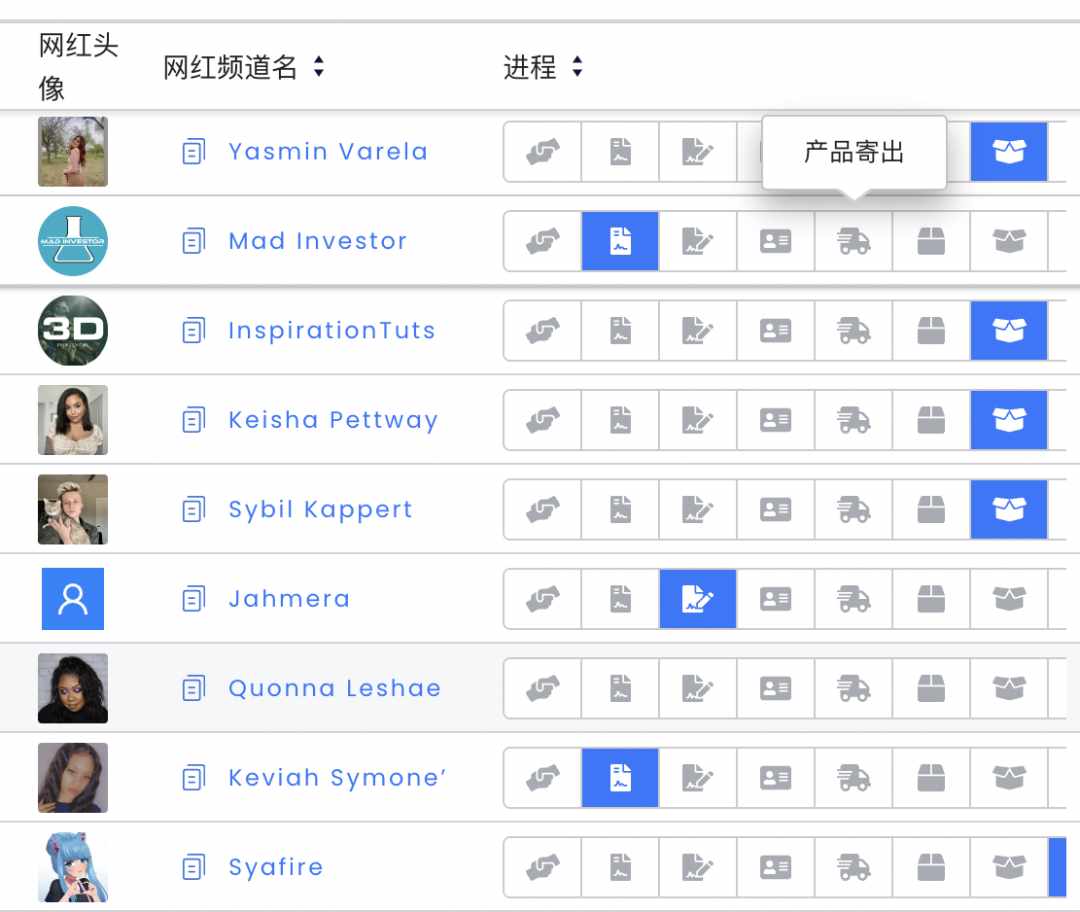1080x912 pixels.
Task: Click the handshake icon in Yasmin Varela row
Action: tap(543, 152)
